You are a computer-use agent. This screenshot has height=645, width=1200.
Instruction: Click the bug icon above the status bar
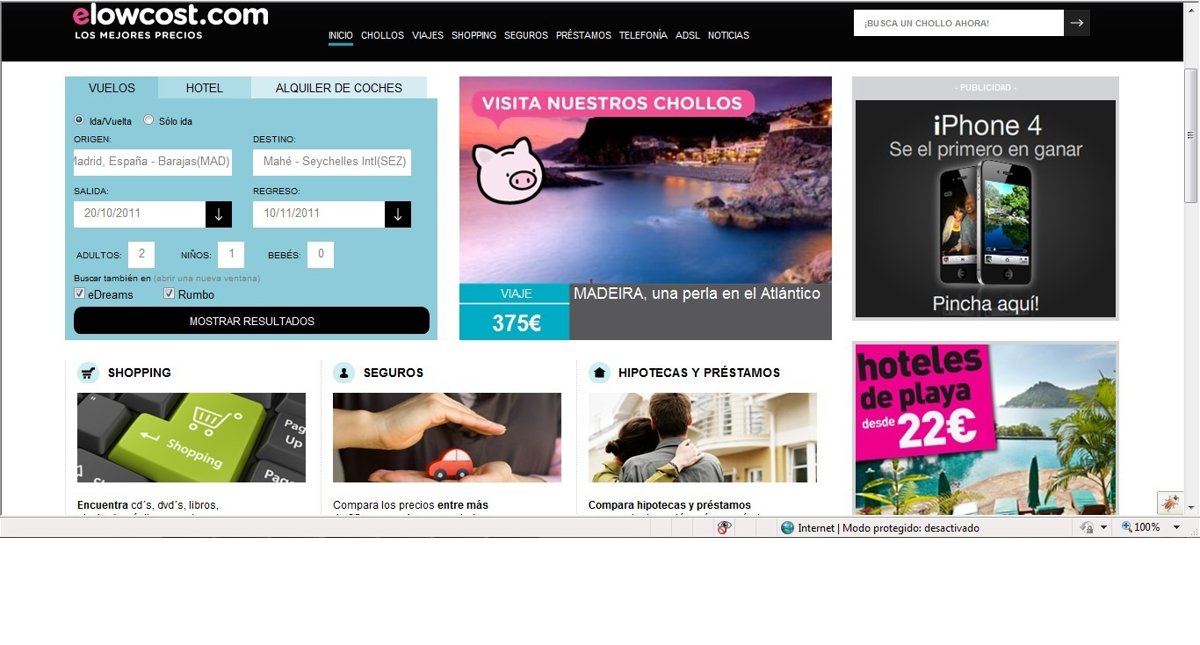coord(1168,503)
